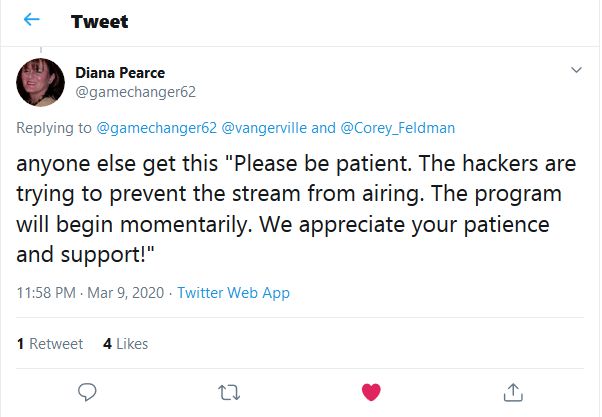The height and width of the screenshot is (417, 602).
Task: Retweet using the arrows icon
Action: (x=229, y=393)
